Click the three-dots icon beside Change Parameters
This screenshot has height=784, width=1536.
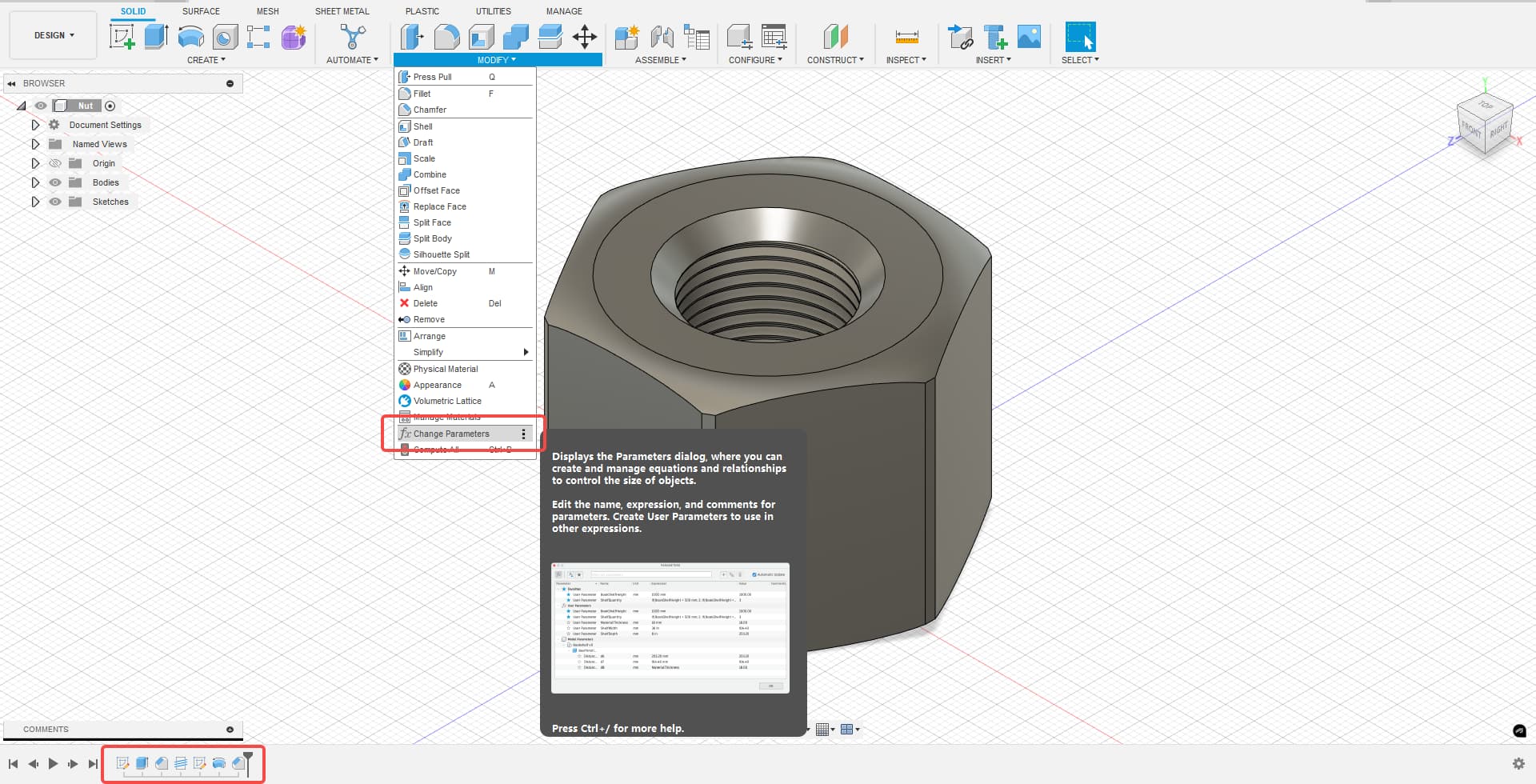click(x=524, y=434)
